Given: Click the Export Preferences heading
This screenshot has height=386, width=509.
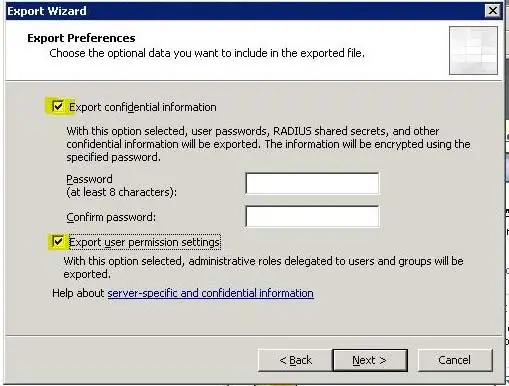Looking at the screenshot, I should [x=81, y=38].
